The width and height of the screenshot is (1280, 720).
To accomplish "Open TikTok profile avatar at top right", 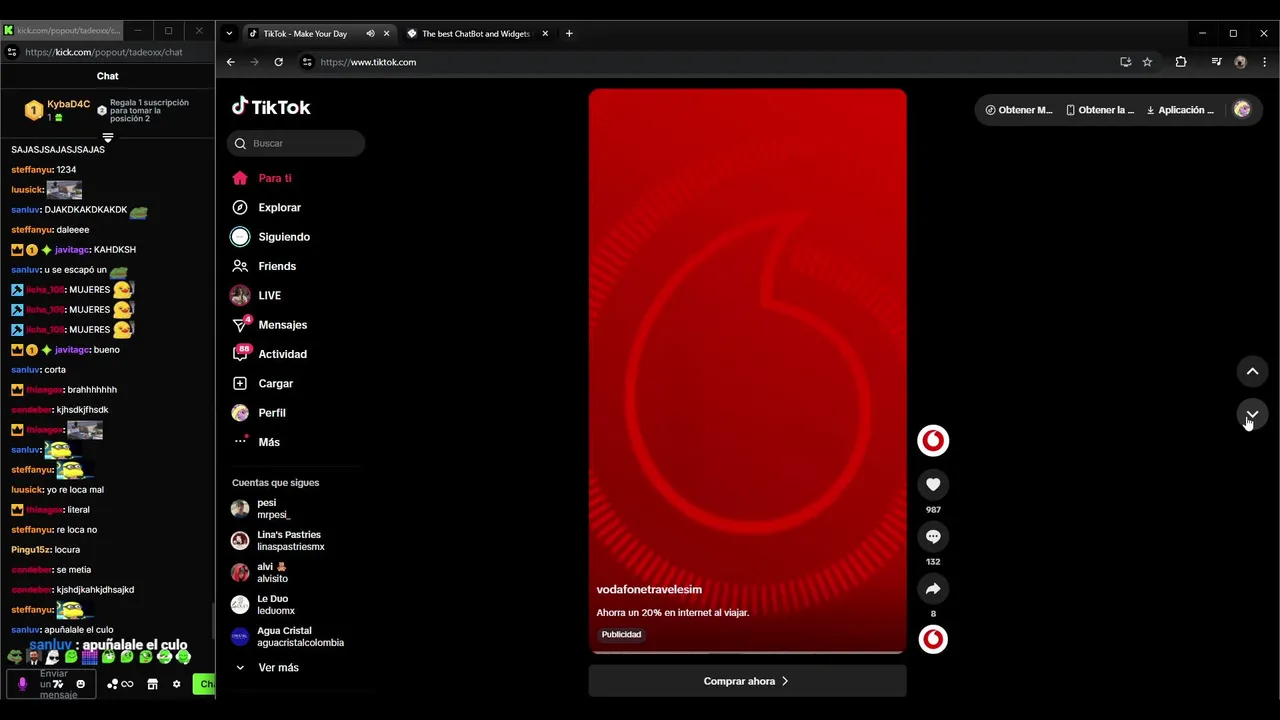I will pyautogui.click(x=1242, y=110).
